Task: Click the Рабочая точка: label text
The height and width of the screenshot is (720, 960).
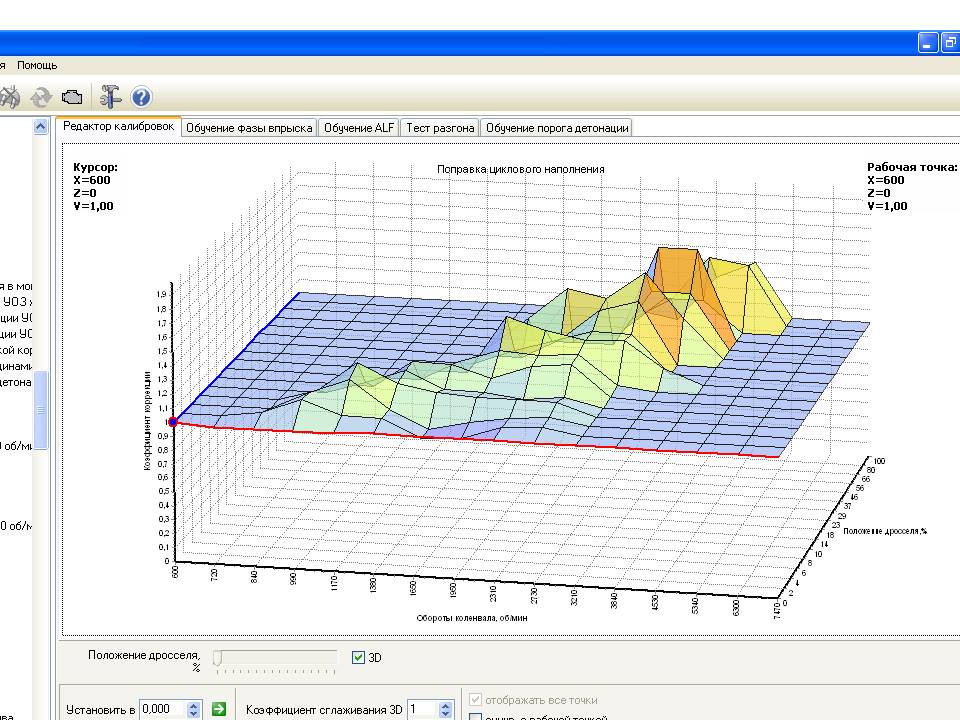Action: (x=912, y=167)
